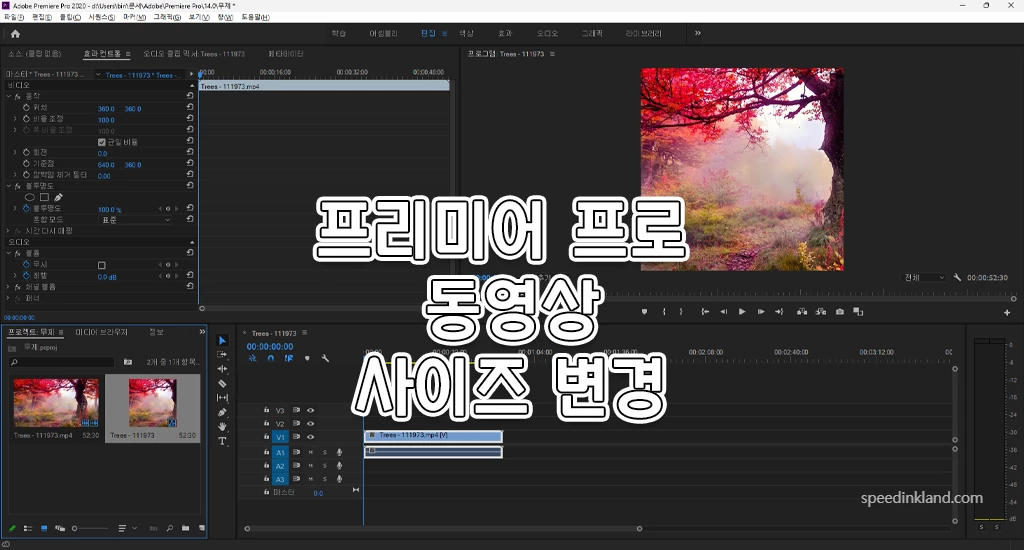Open the Blend Mode dropdown

pyautogui.click(x=136, y=220)
